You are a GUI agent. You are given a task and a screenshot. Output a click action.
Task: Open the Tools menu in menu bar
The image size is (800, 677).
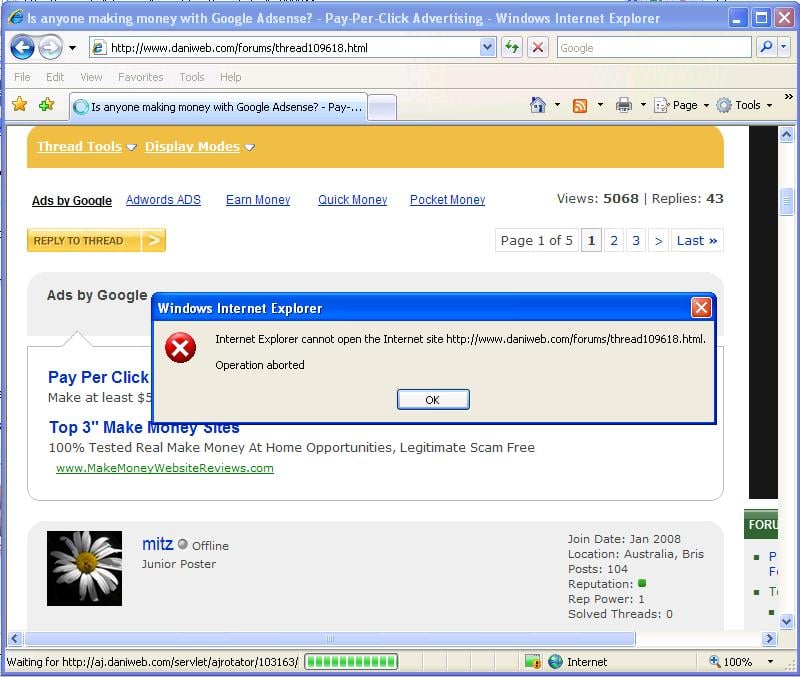point(192,77)
